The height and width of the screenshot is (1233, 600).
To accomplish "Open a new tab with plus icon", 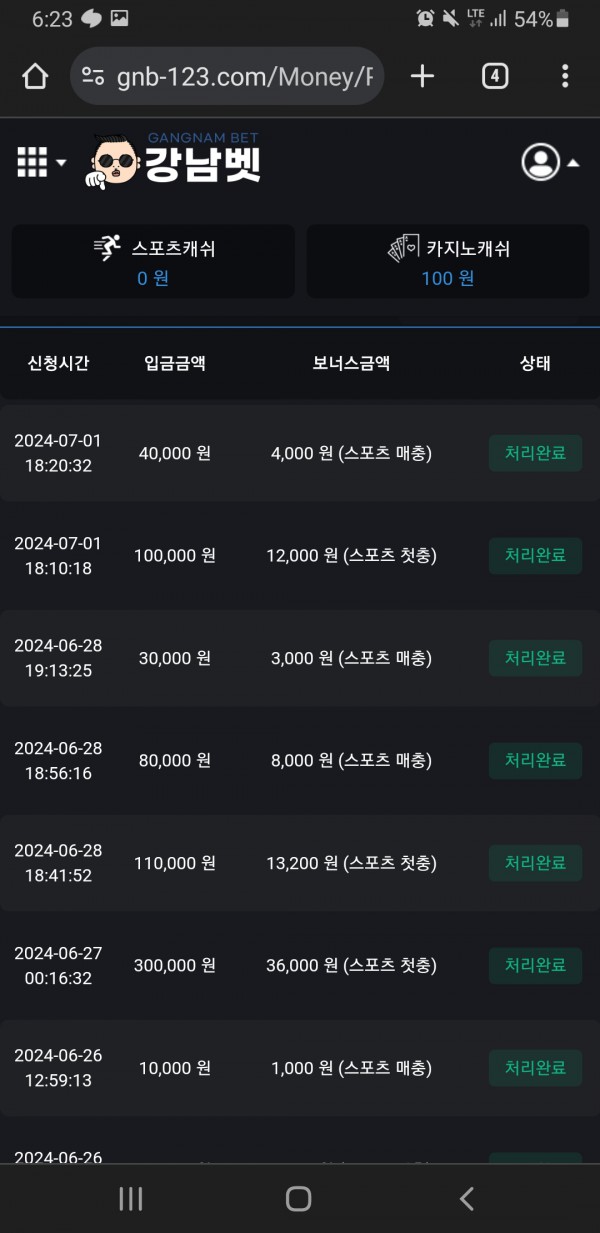I will click(x=423, y=76).
